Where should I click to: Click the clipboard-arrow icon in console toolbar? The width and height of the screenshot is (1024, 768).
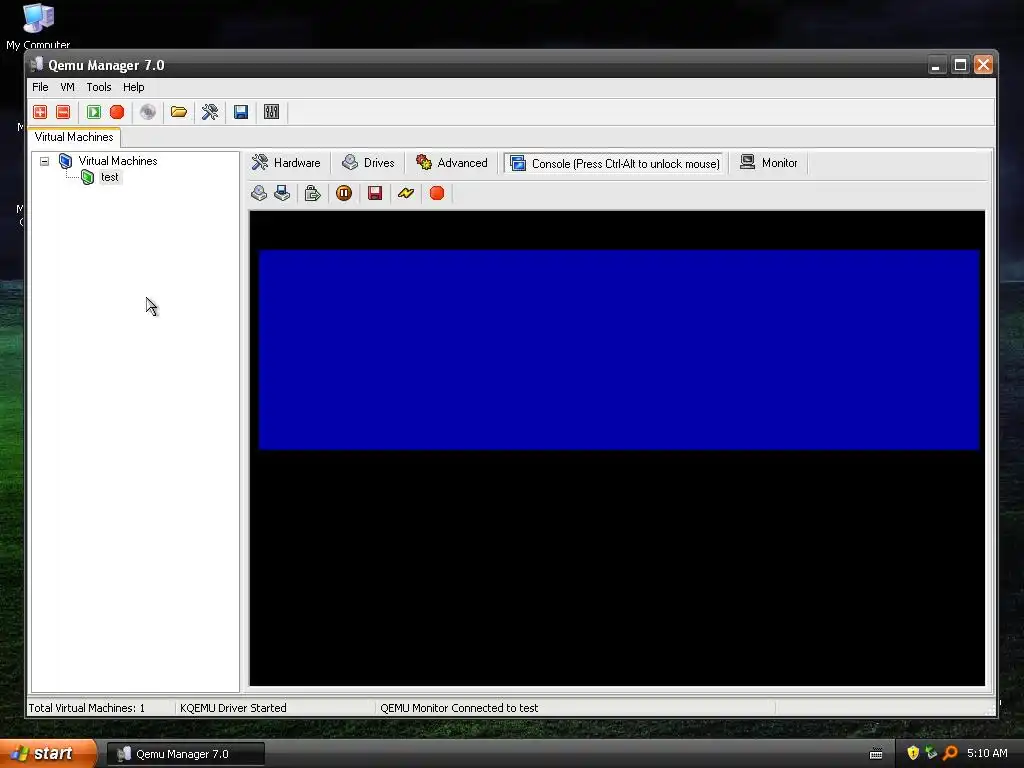point(313,193)
